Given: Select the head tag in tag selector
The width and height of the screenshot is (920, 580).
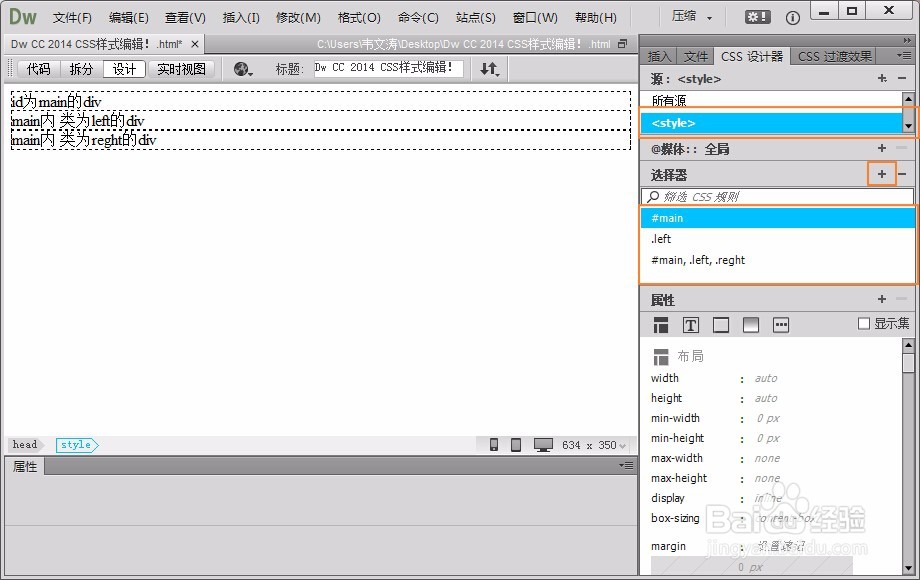Looking at the screenshot, I should (25, 445).
